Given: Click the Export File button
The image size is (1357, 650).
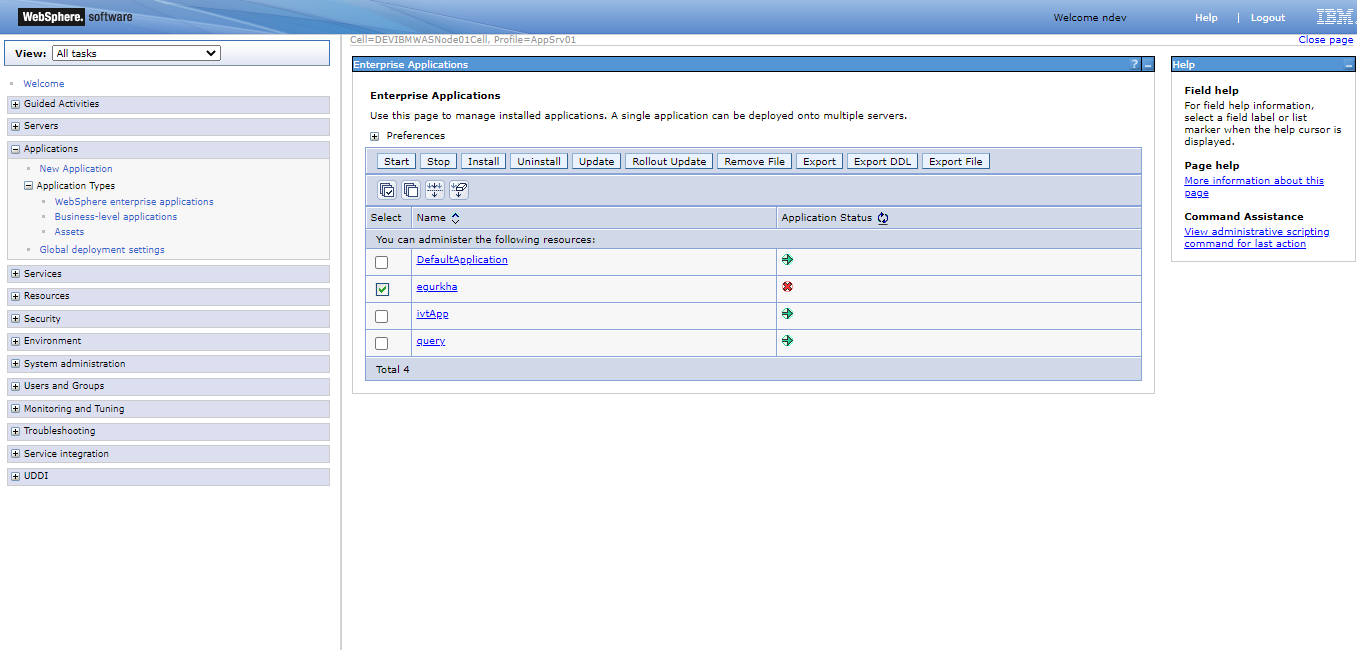Looking at the screenshot, I should pyautogui.click(x=956, y=161).
